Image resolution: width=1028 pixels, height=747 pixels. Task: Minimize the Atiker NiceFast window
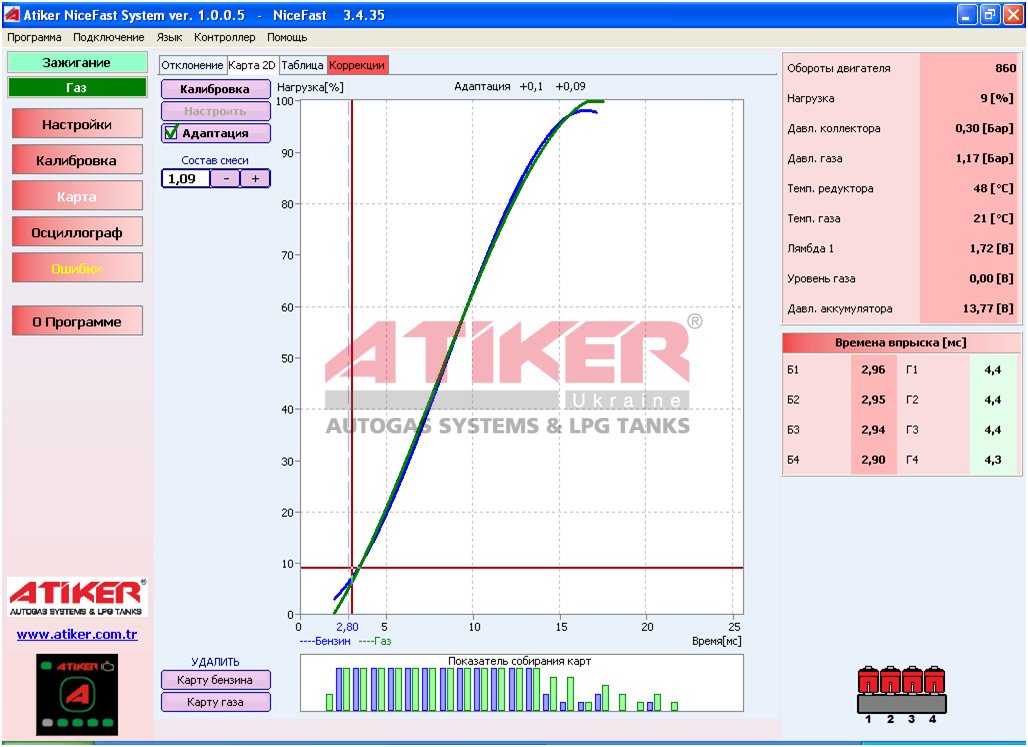pyautogui.click(x=967, y=14)
